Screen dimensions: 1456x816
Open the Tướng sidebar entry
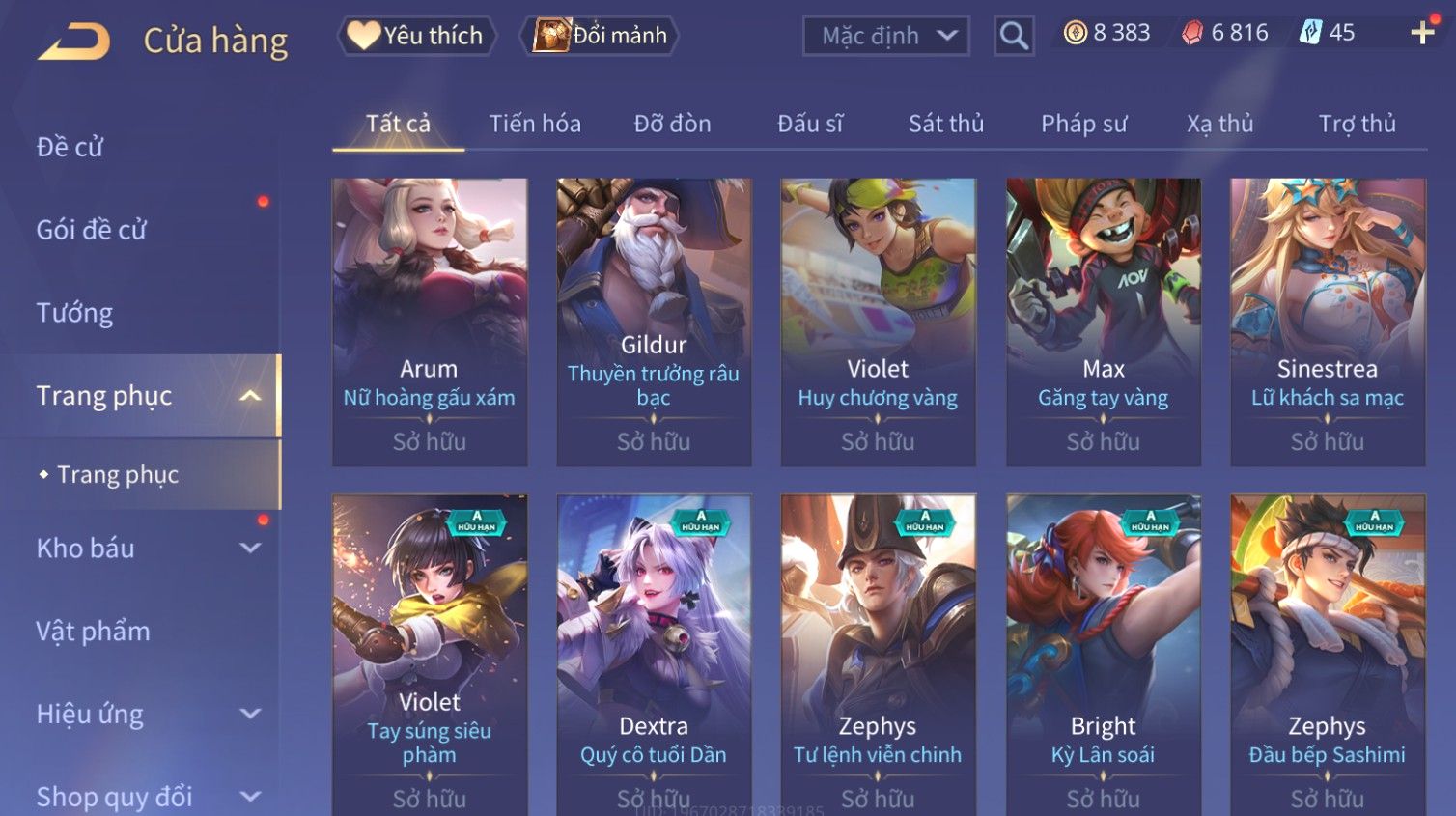click(x=74, y=313)
